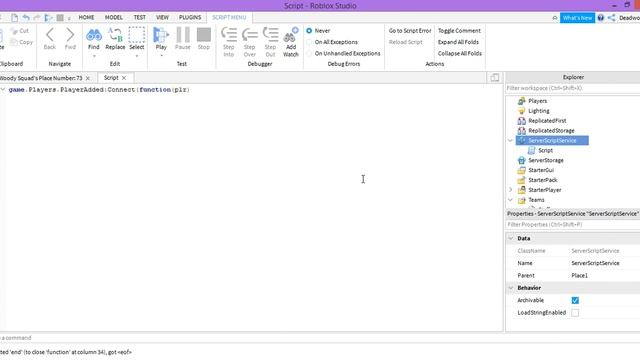
Task: Open the SCRIPT MENU ribbon tab
Action: (229, 18)
